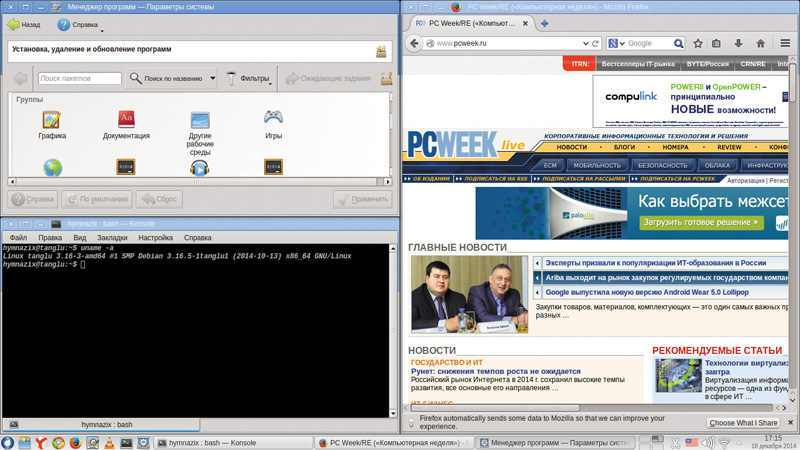Open Firefox bookmarks list icon

(716, 43)
